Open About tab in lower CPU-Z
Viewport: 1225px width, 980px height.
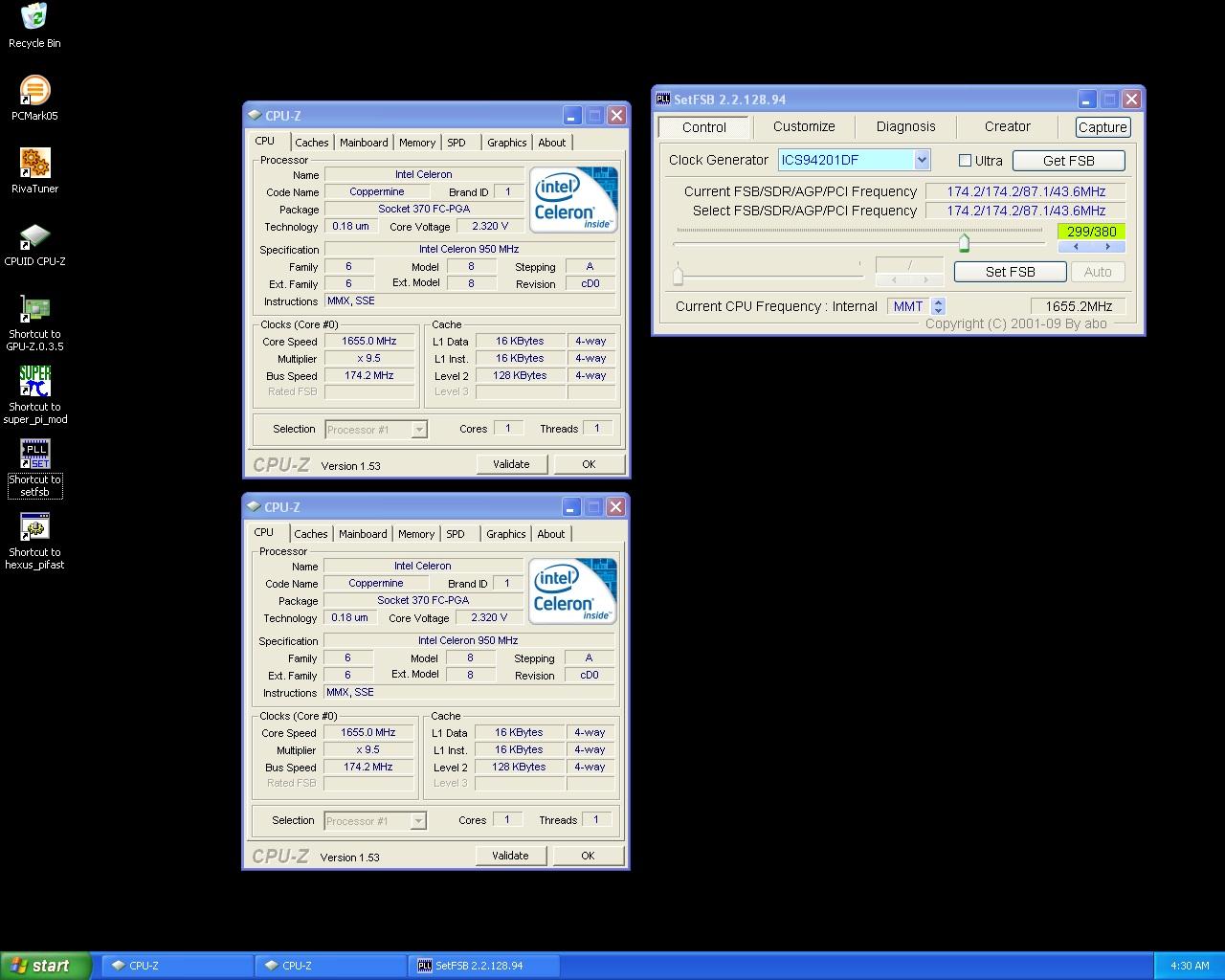tap(550, 534)
